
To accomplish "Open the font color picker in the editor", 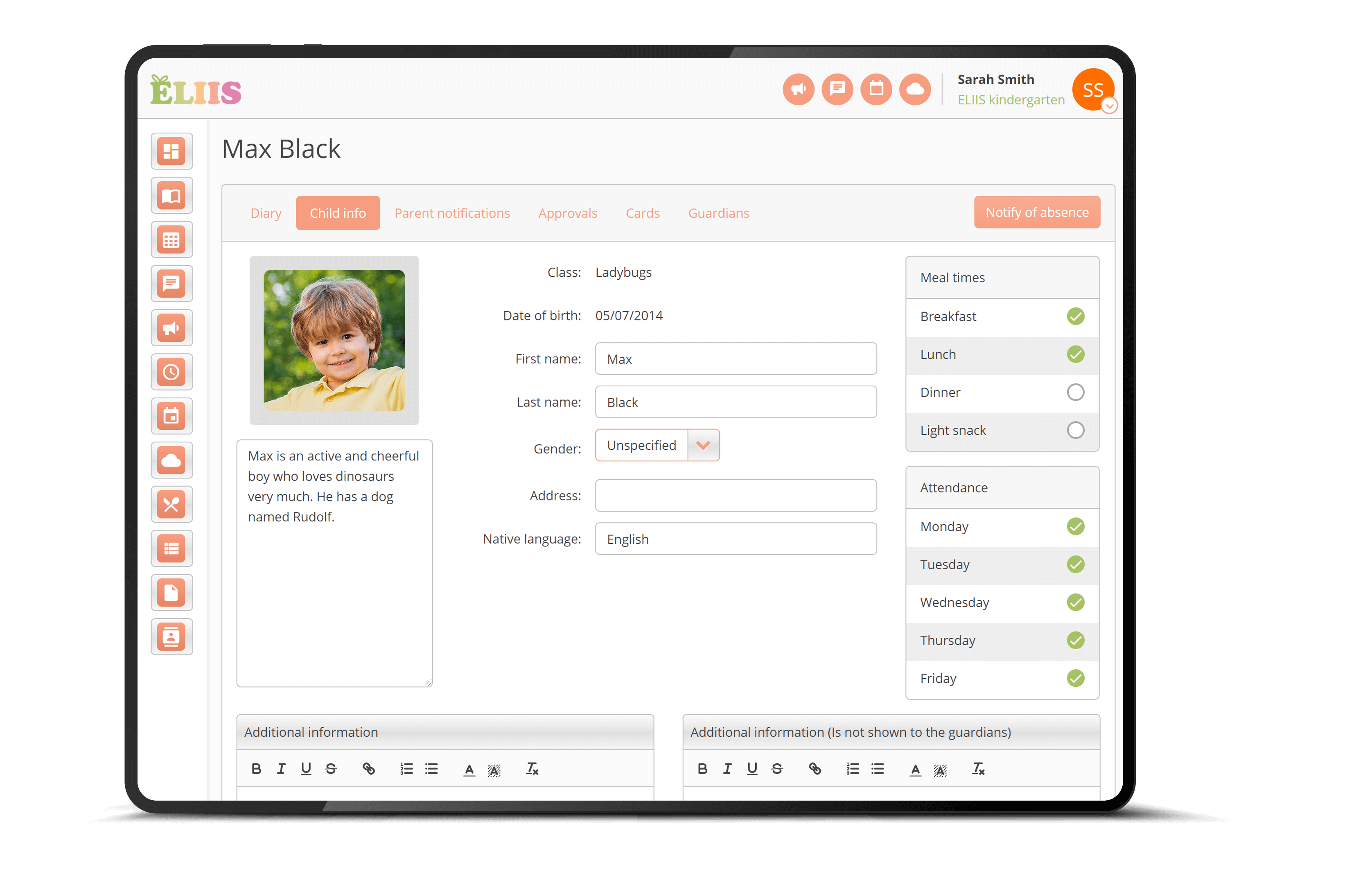I will tap(469, 769).
